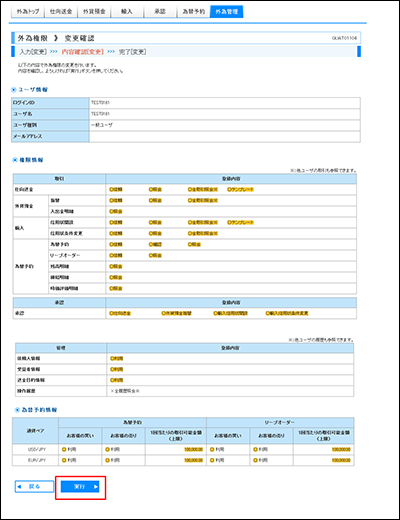Click テンプレート in the 仕向送金 row
Viewport: 400px width, 520px height.
click(x=240, y=190)
